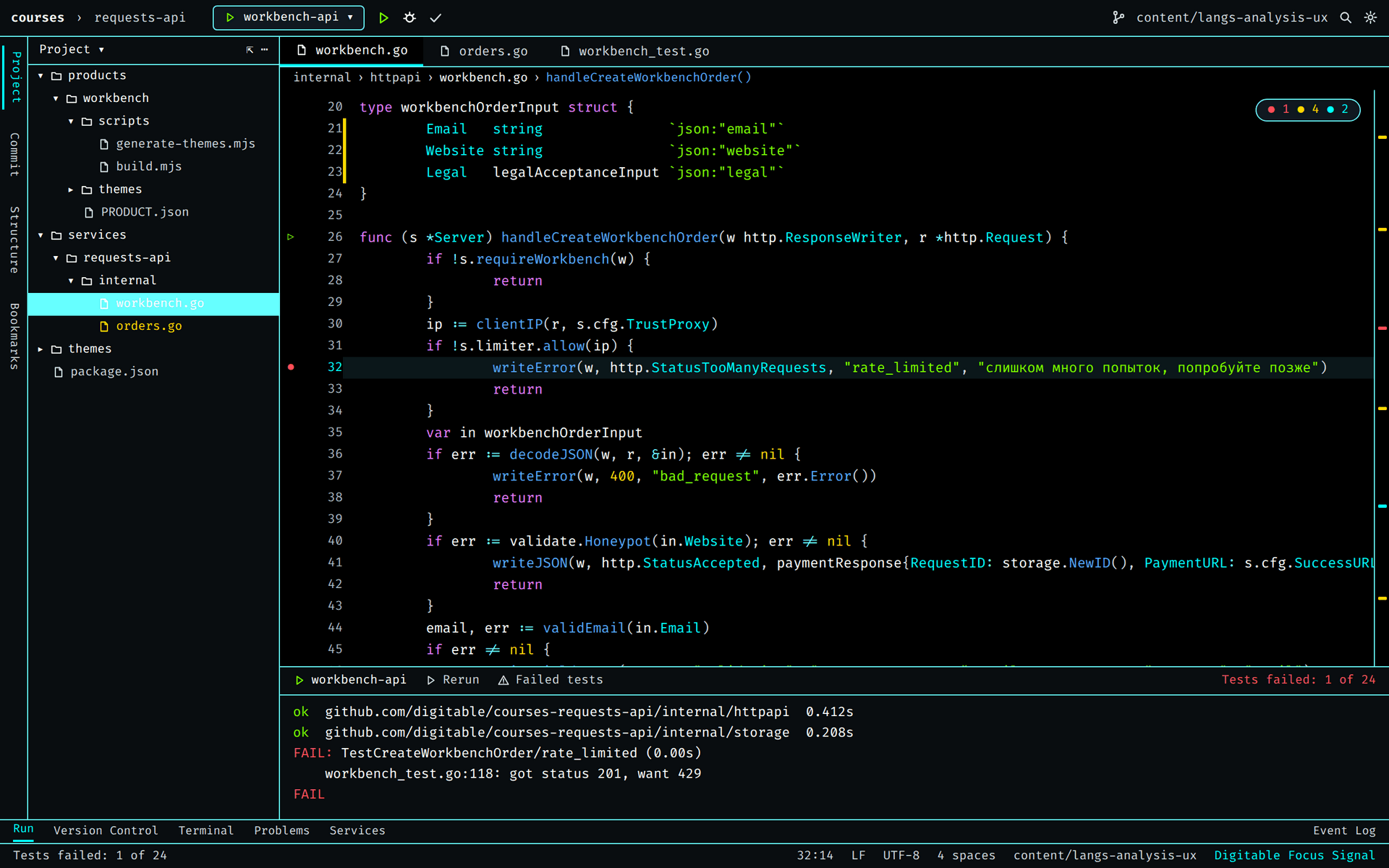Select workbench.go in the project tree
Screen dimensions: 1389x868
153,304
